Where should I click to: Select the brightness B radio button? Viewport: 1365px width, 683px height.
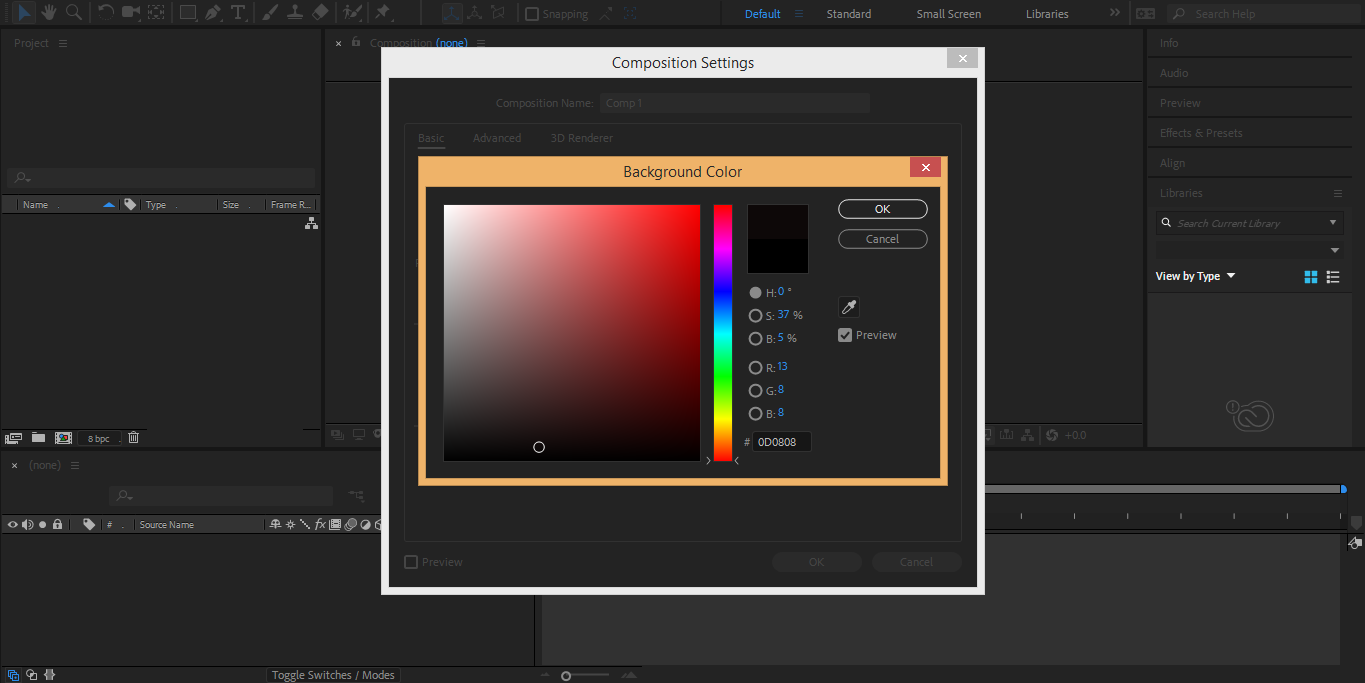coord(756,339)
